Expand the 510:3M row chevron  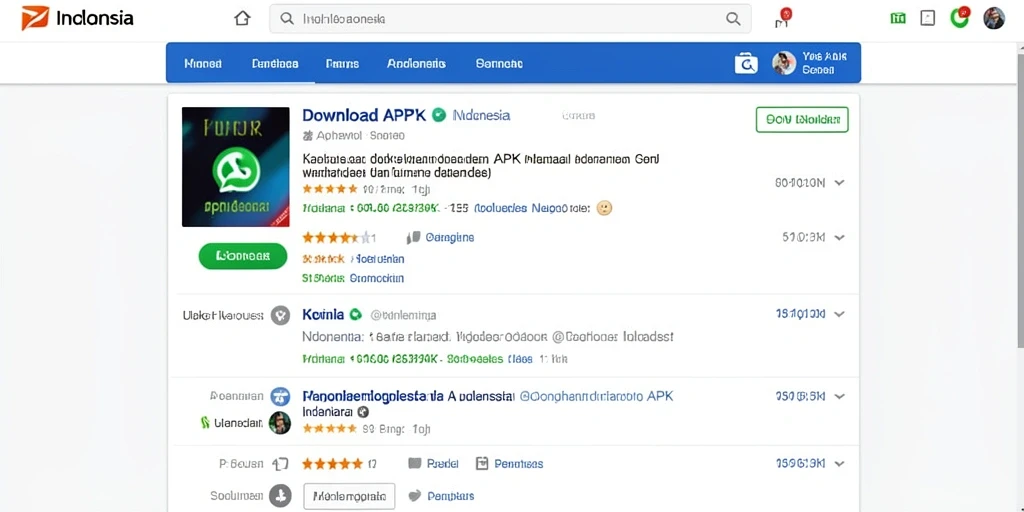click(840, 238)
